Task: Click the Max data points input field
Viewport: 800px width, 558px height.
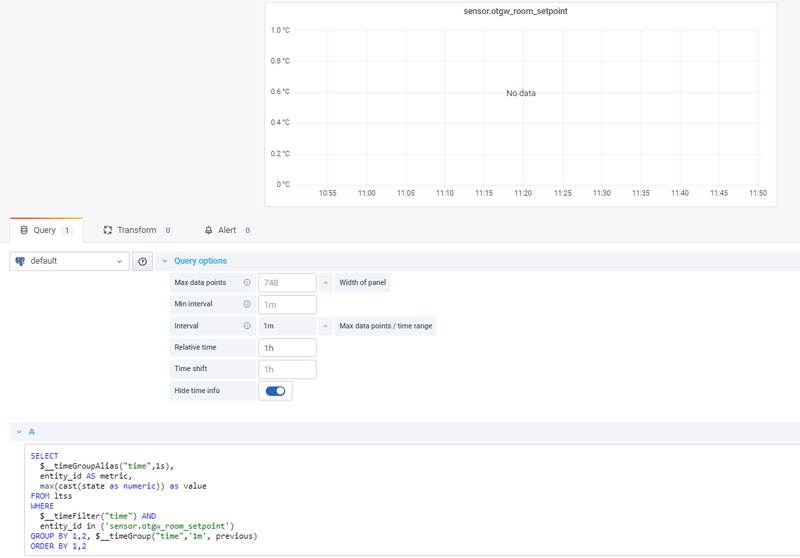Action: tap(287, 283)
